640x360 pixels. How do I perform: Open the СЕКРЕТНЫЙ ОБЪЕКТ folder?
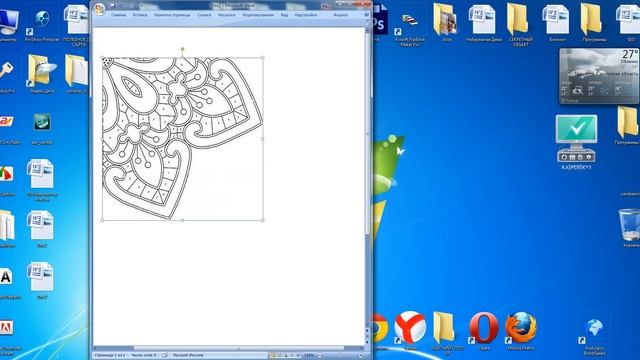pos(520,24)
